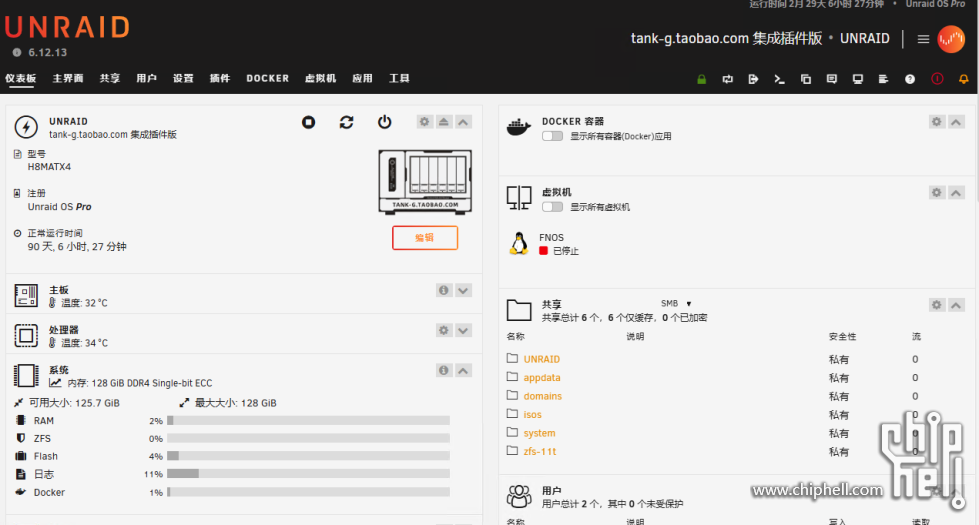Click version info icon beside 6.12.13
Image resolution: width=979 pixels, height=525 pixels.
pyautogui.click(x=17, y=52)
